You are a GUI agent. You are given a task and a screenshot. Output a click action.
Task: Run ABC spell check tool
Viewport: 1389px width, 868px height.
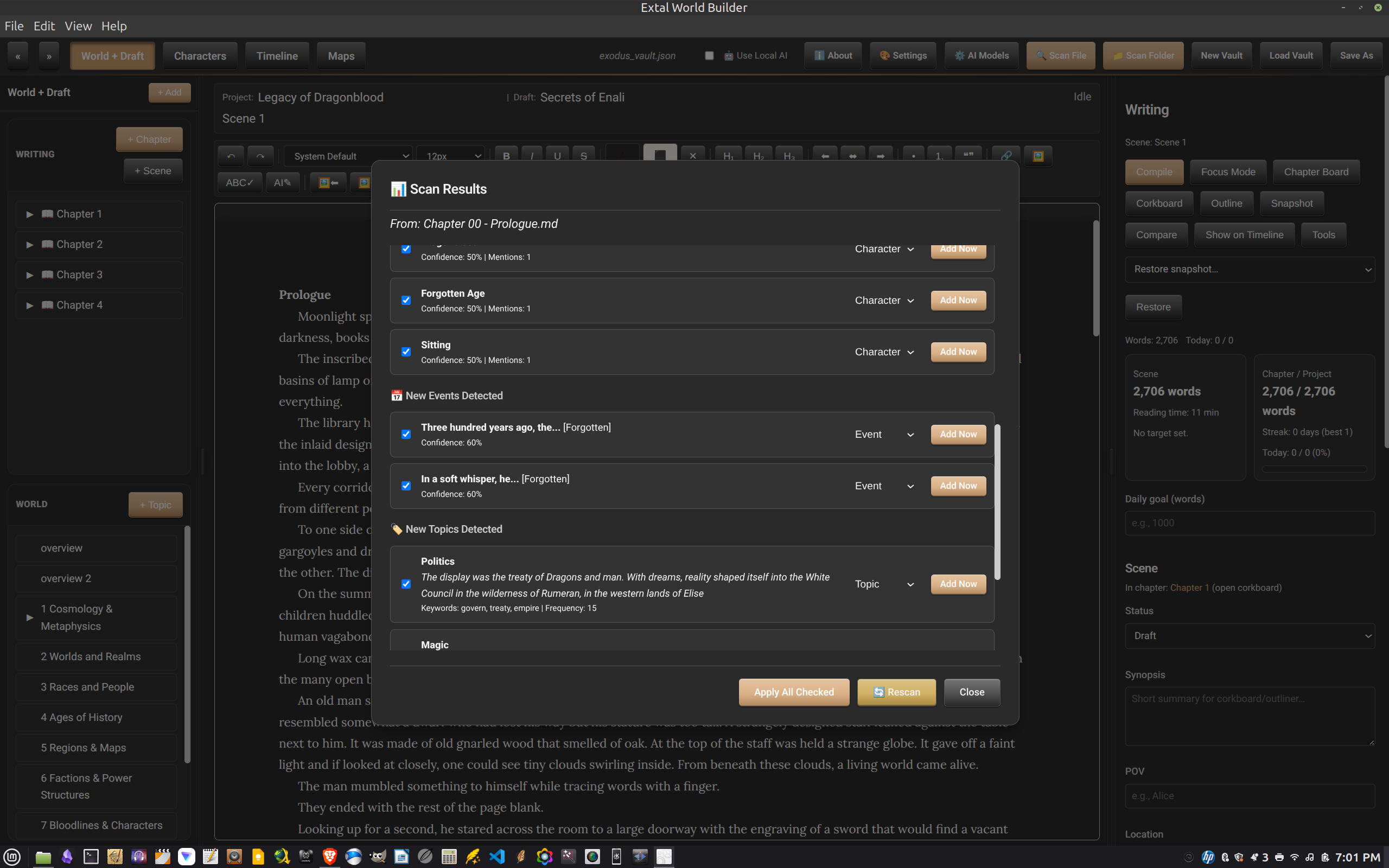pos(239,183)
